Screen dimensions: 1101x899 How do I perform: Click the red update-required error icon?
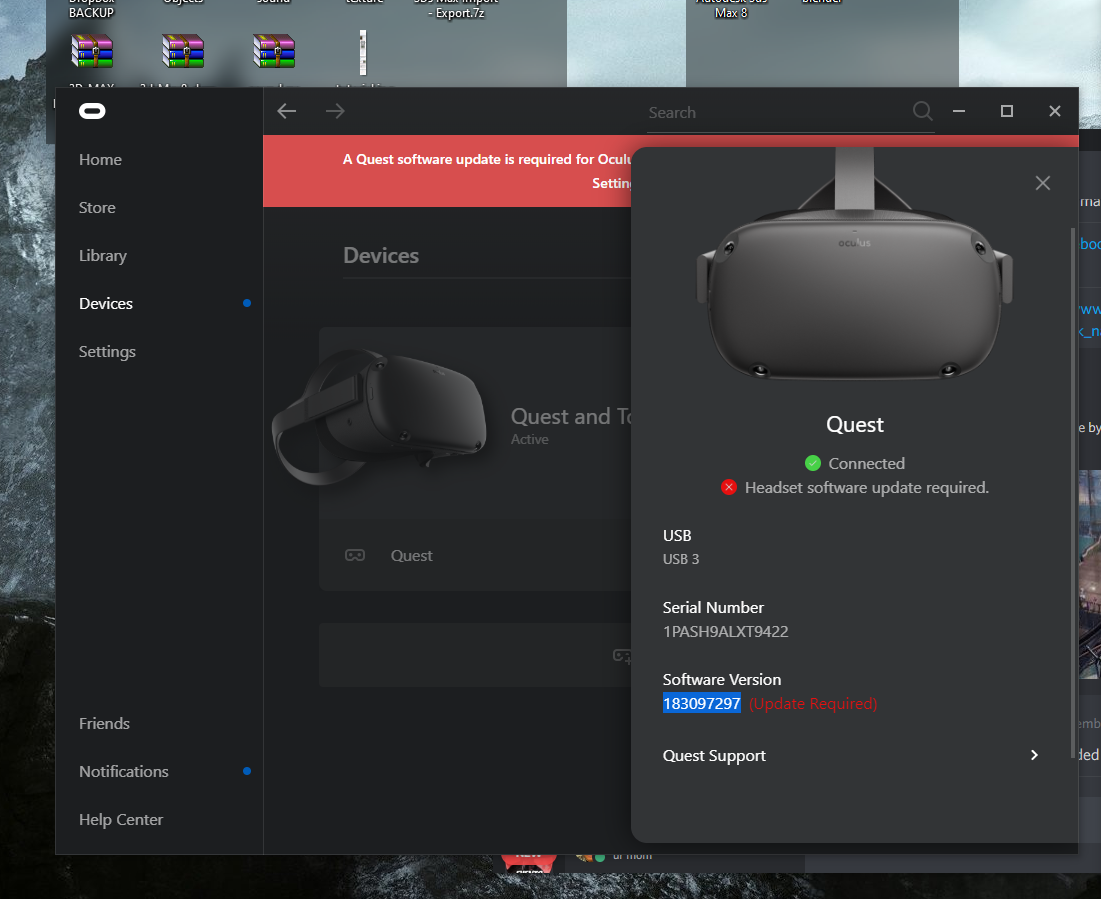tap(729, 487)
